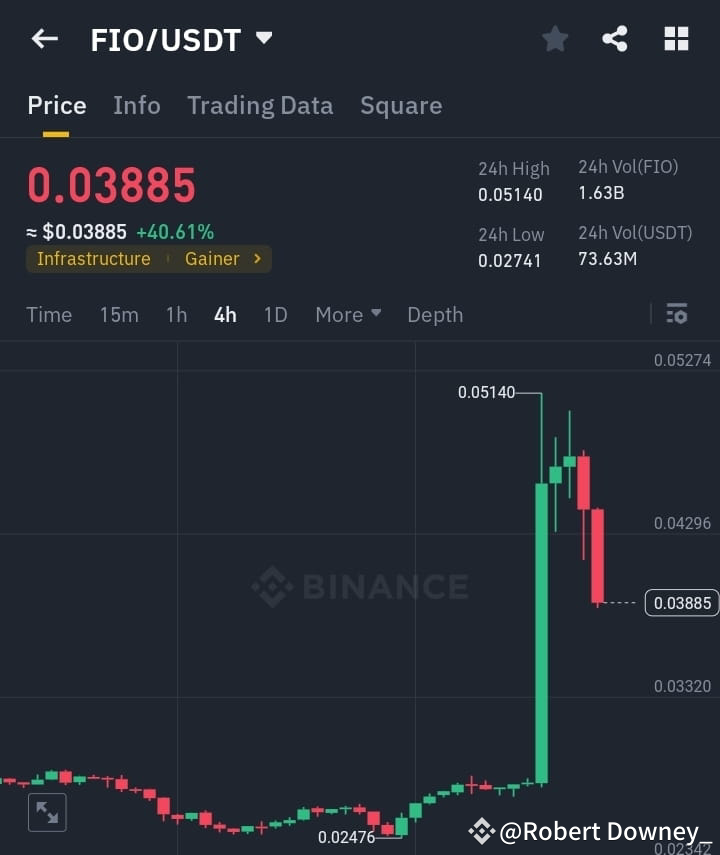Click the Time scale option
Viewport: 720px width, 855px height.
pyautogui.click(x=49, y=314)
